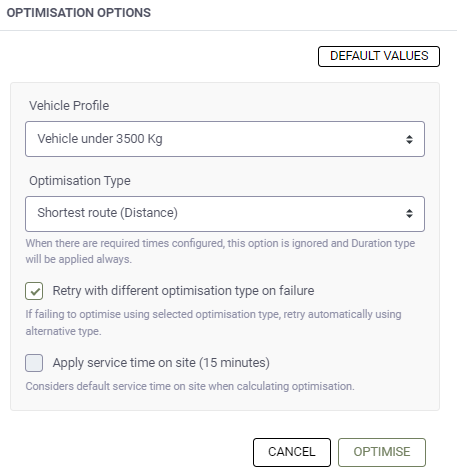Viewport: 457px width, 475px height.
Task: Click the 'Apply service time on site (15 minutes)' label
Action: pos(161,363)
